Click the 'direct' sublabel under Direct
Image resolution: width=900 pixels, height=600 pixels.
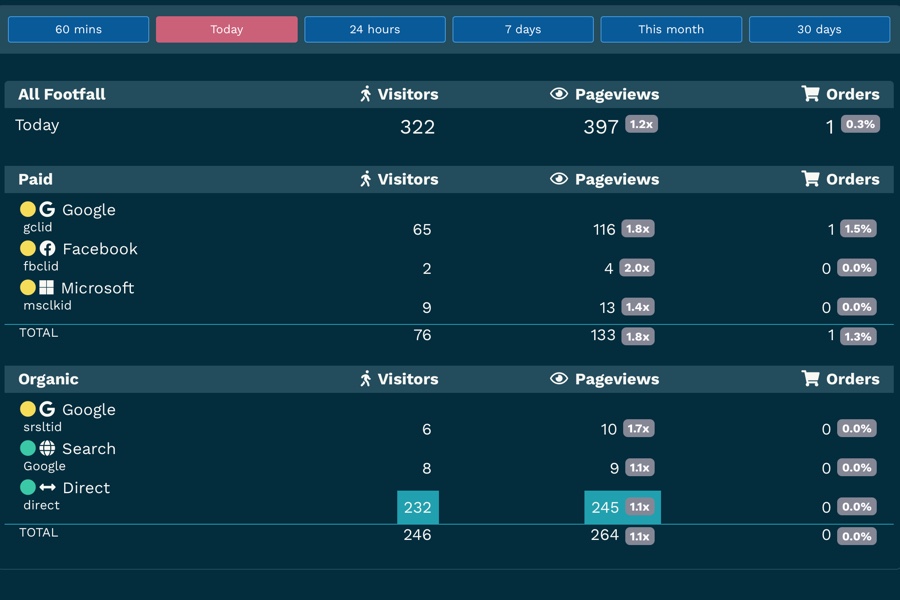coord(41,505)
